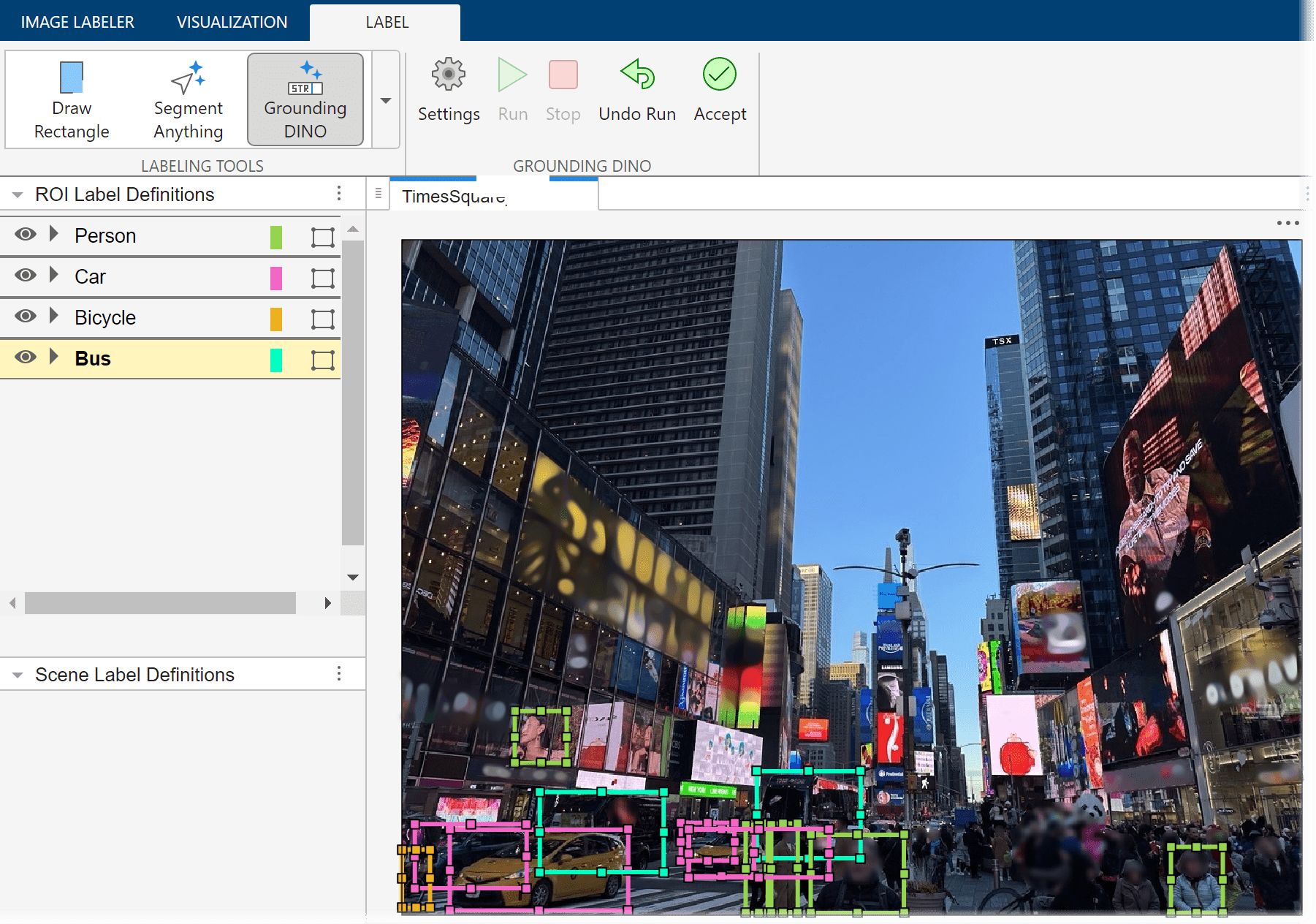This screenshot has height=924, width=1316.
Task: Toggle visibility of the Car label
Action: [25, 276]
